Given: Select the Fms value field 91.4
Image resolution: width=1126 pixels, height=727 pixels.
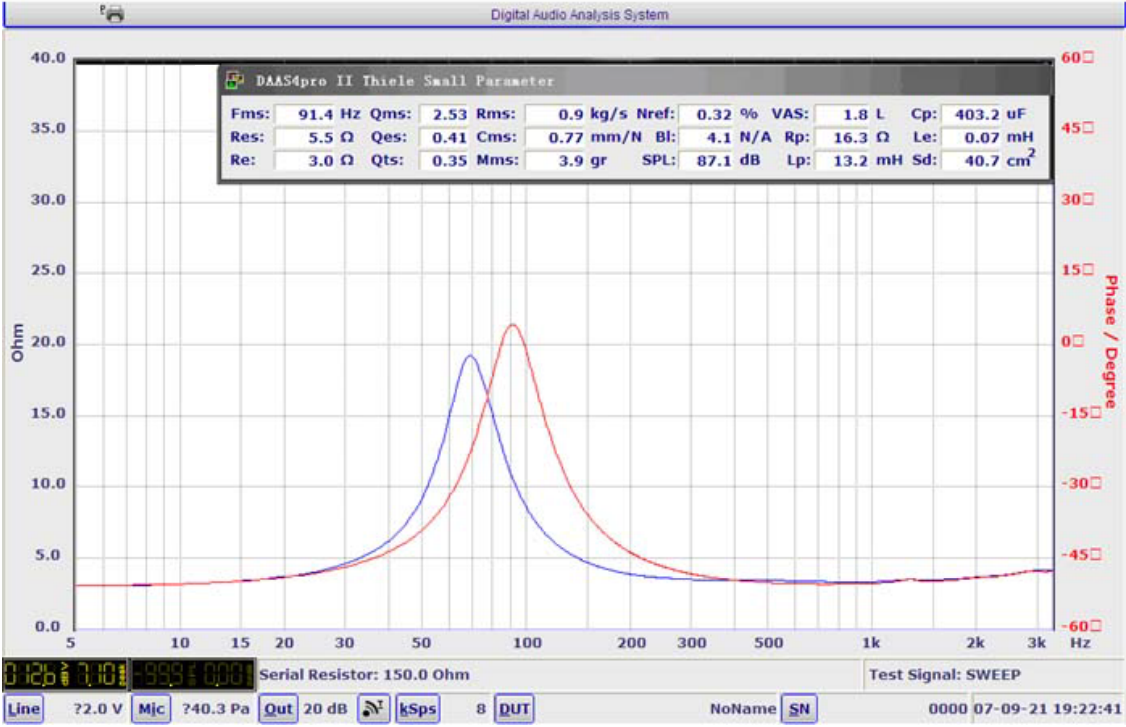Looking at the screenshot, I should pos(306,114).
